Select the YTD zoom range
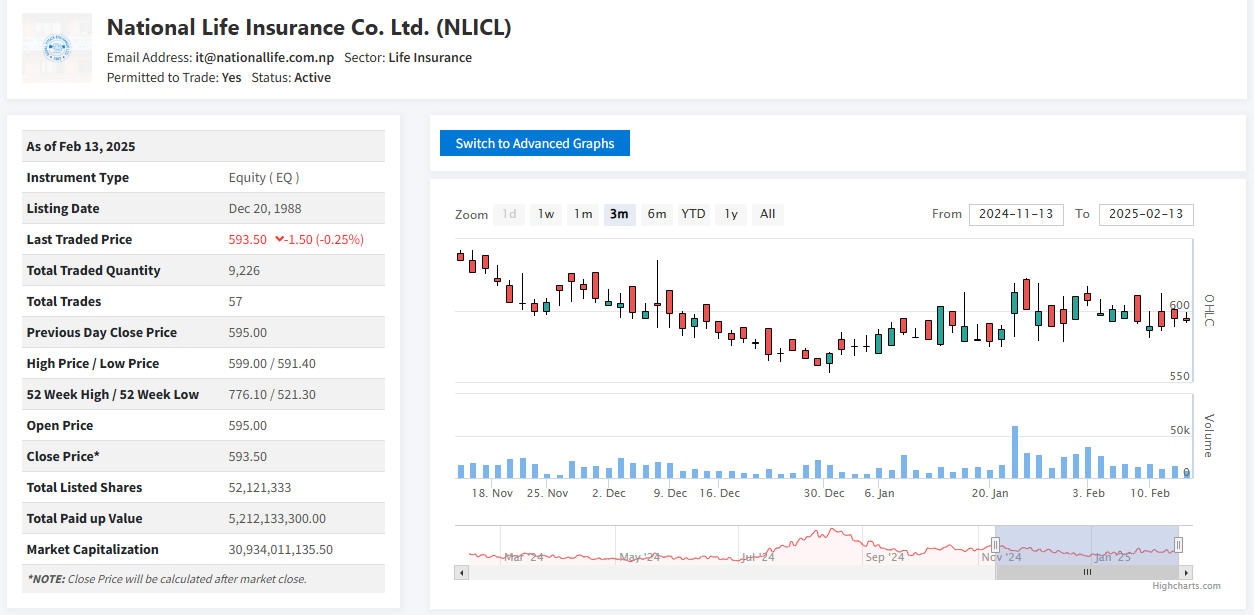The width and height of the screenshot is (1254, 615). (693, 214)
